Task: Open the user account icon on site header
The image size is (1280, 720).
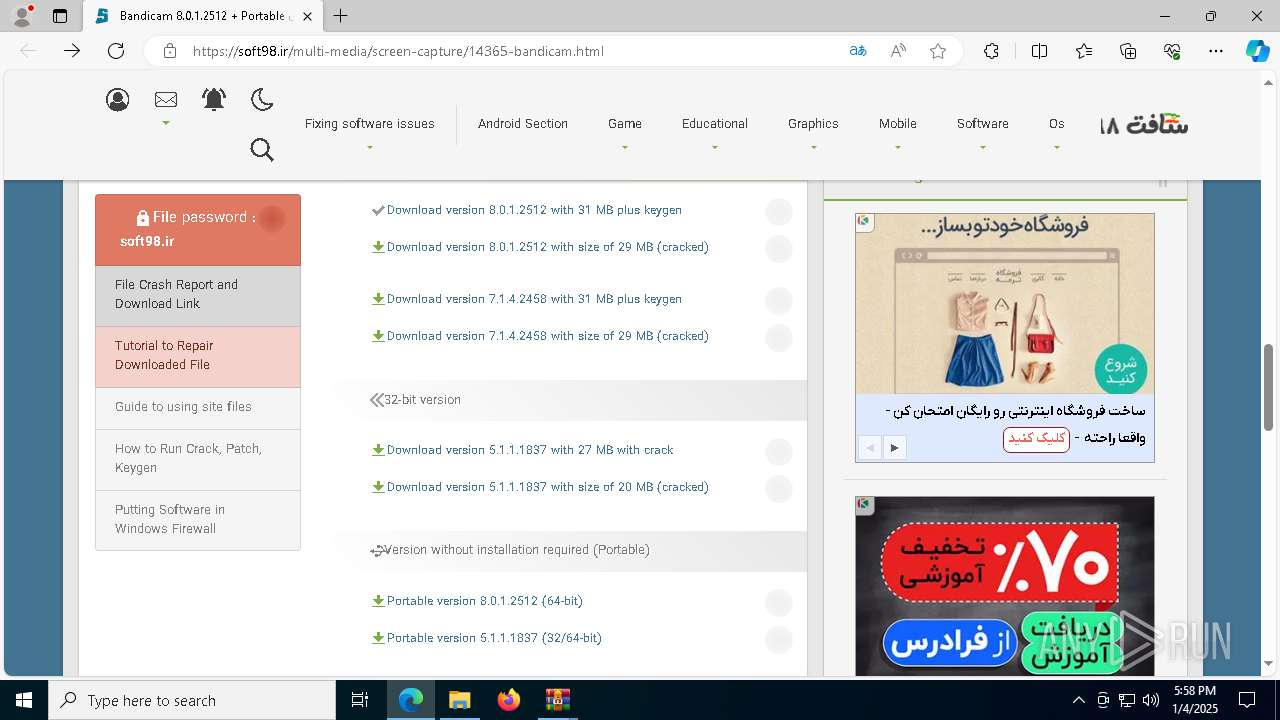Action: coord(118,99)
